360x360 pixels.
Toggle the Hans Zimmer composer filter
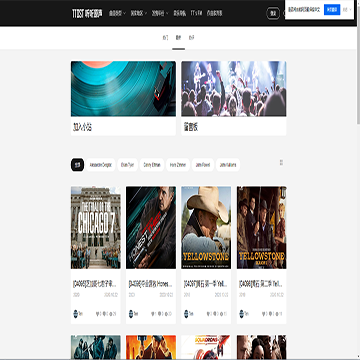178,165
